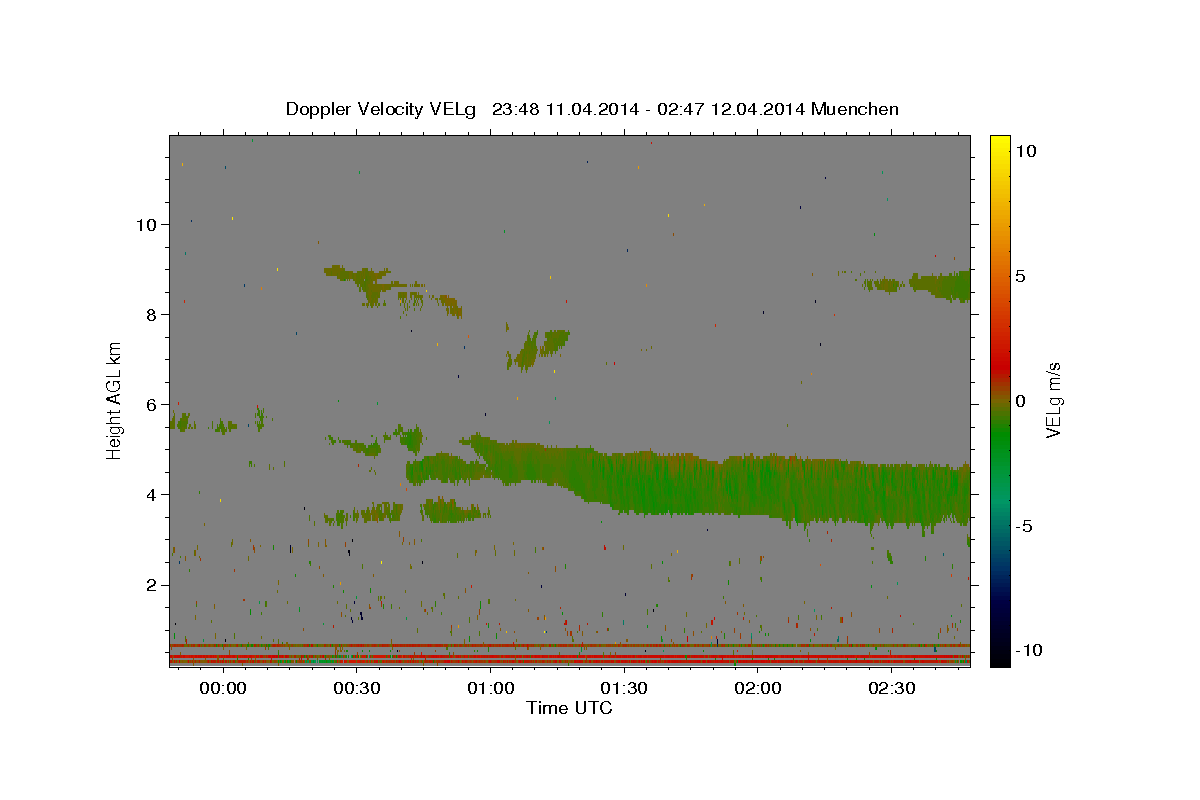Click the 01:00 time tick label
This screenshot has height=800, width=1200.
pyautogui.click(x=490, y=689)
